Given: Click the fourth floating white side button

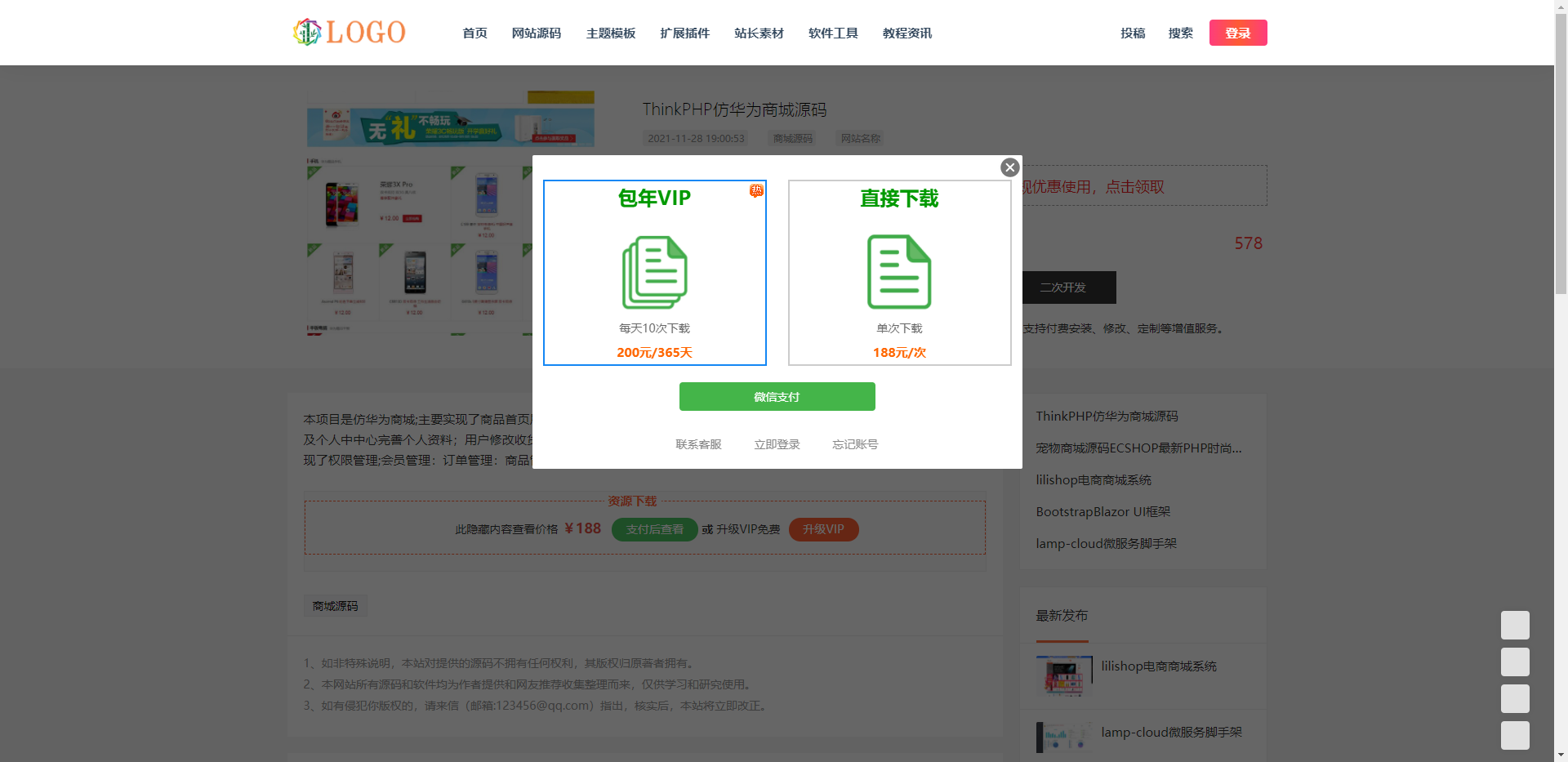Looking at the screenshot, I should 1515,736.
